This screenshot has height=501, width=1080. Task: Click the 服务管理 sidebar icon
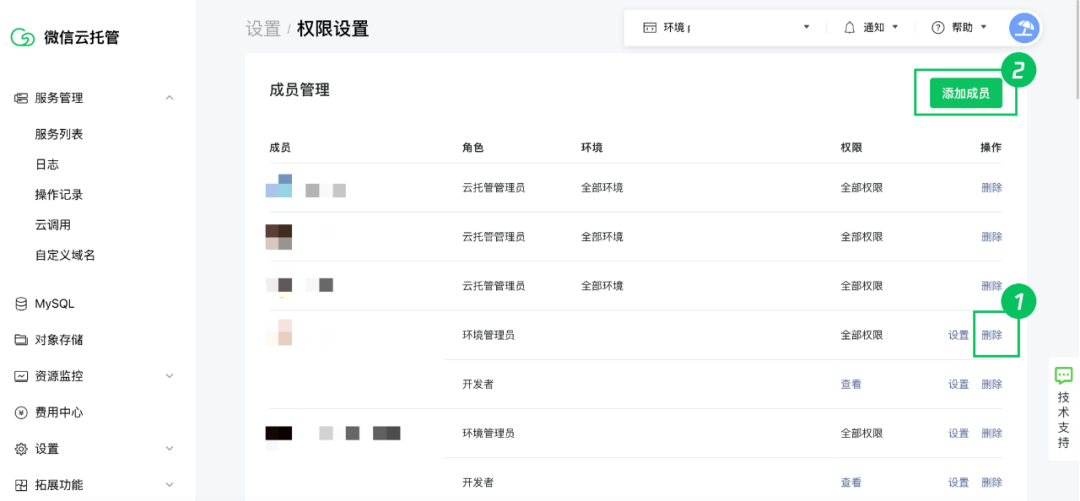coord(21,98)
